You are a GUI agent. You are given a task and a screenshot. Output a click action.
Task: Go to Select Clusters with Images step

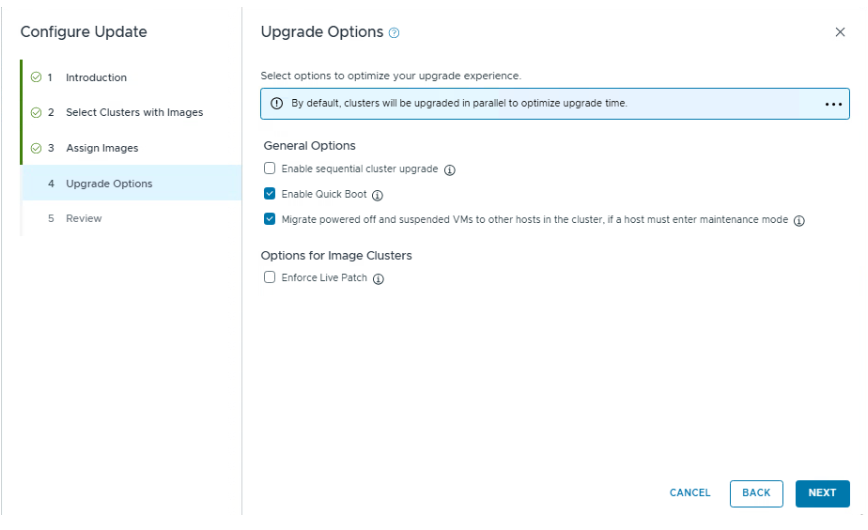point(134,112)
